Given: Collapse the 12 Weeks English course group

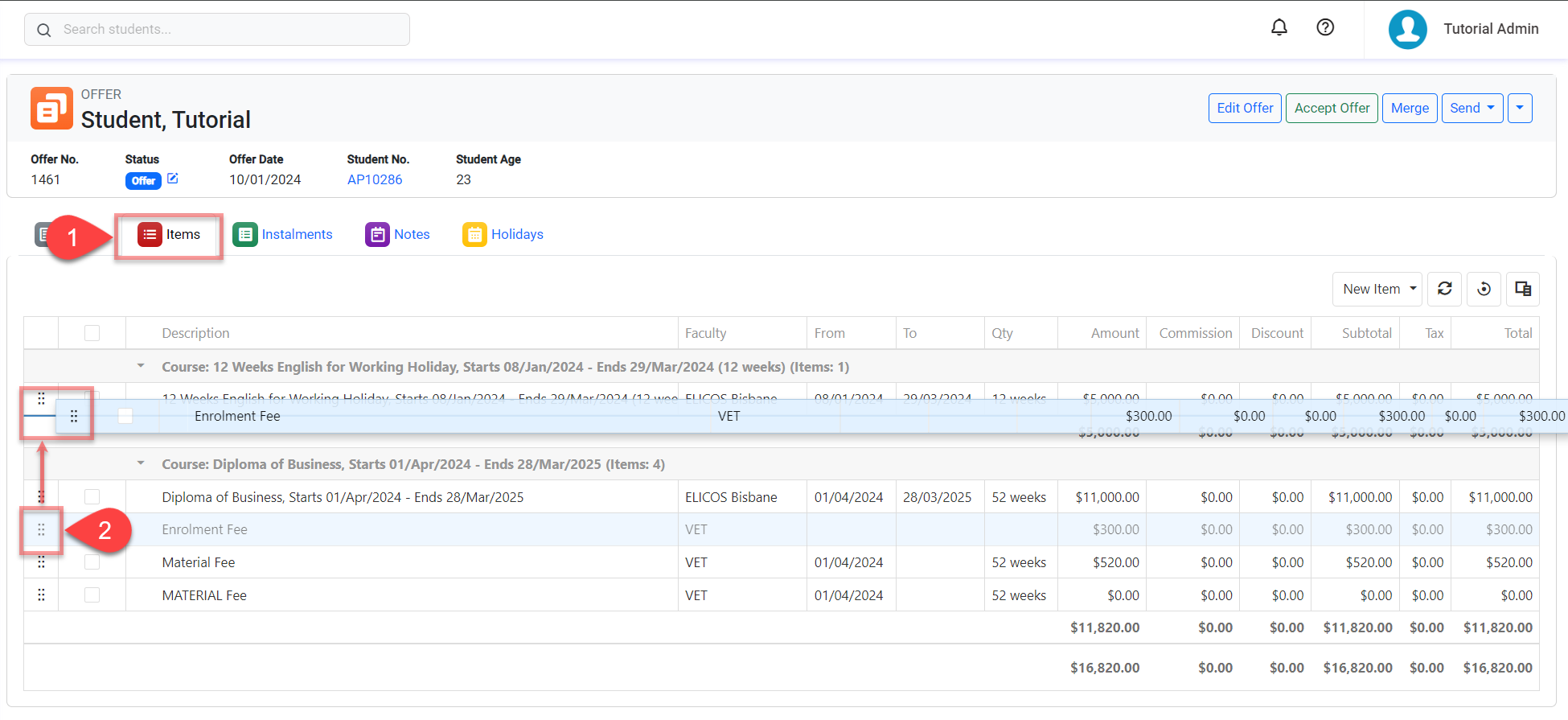Looking at the screenshot, I should [x=141, y=366].
